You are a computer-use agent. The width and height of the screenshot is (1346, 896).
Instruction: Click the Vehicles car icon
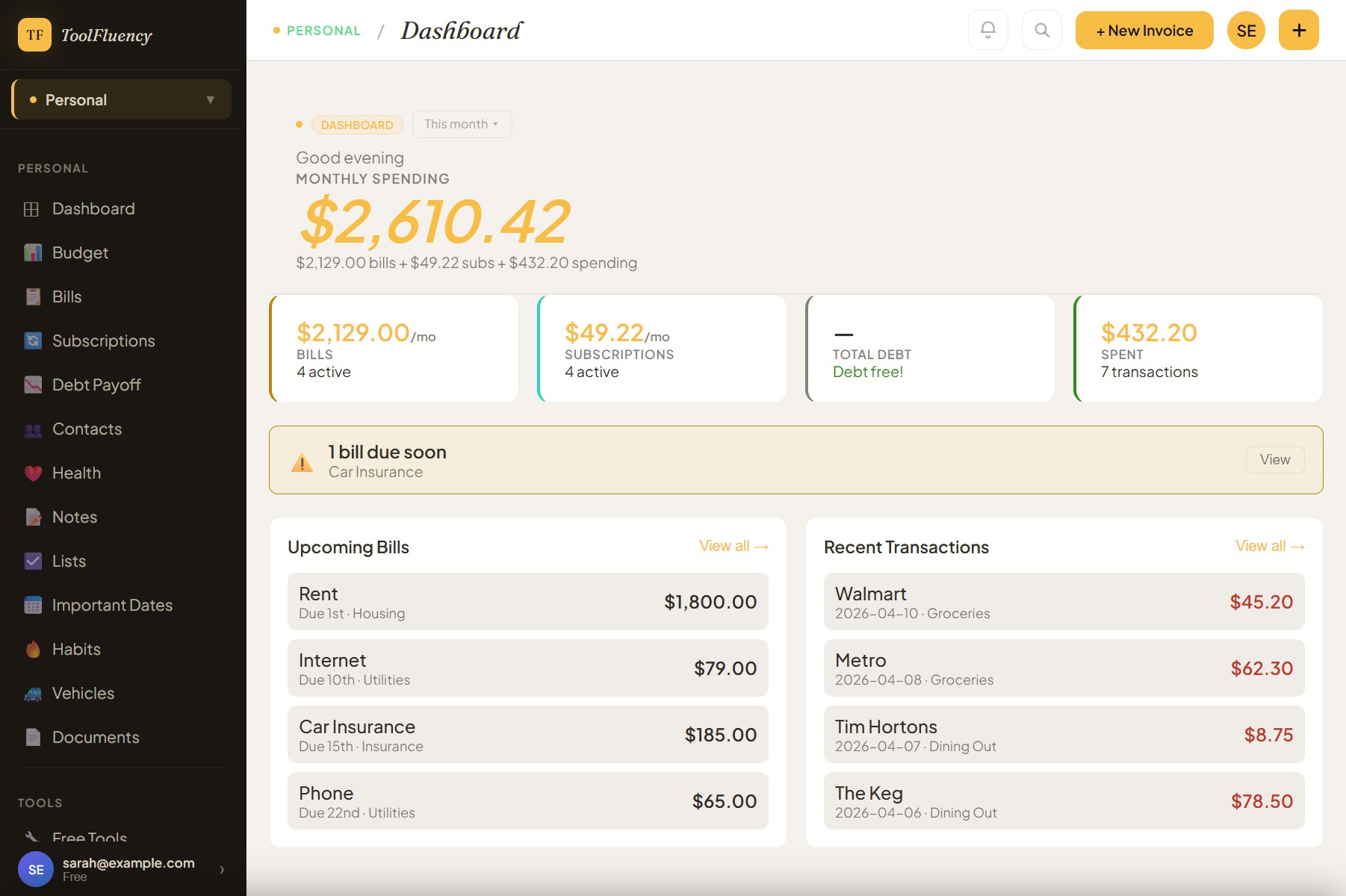click(33, 694)
